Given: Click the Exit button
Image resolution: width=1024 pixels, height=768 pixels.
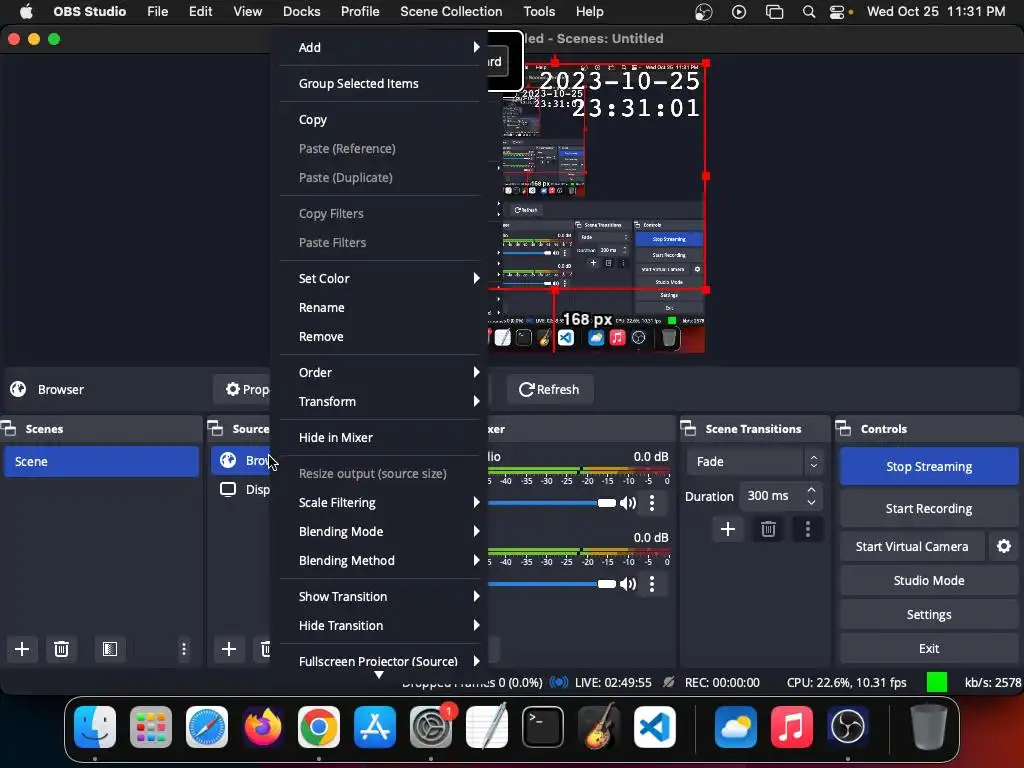Looking at the screenshot, I should 929,648.
